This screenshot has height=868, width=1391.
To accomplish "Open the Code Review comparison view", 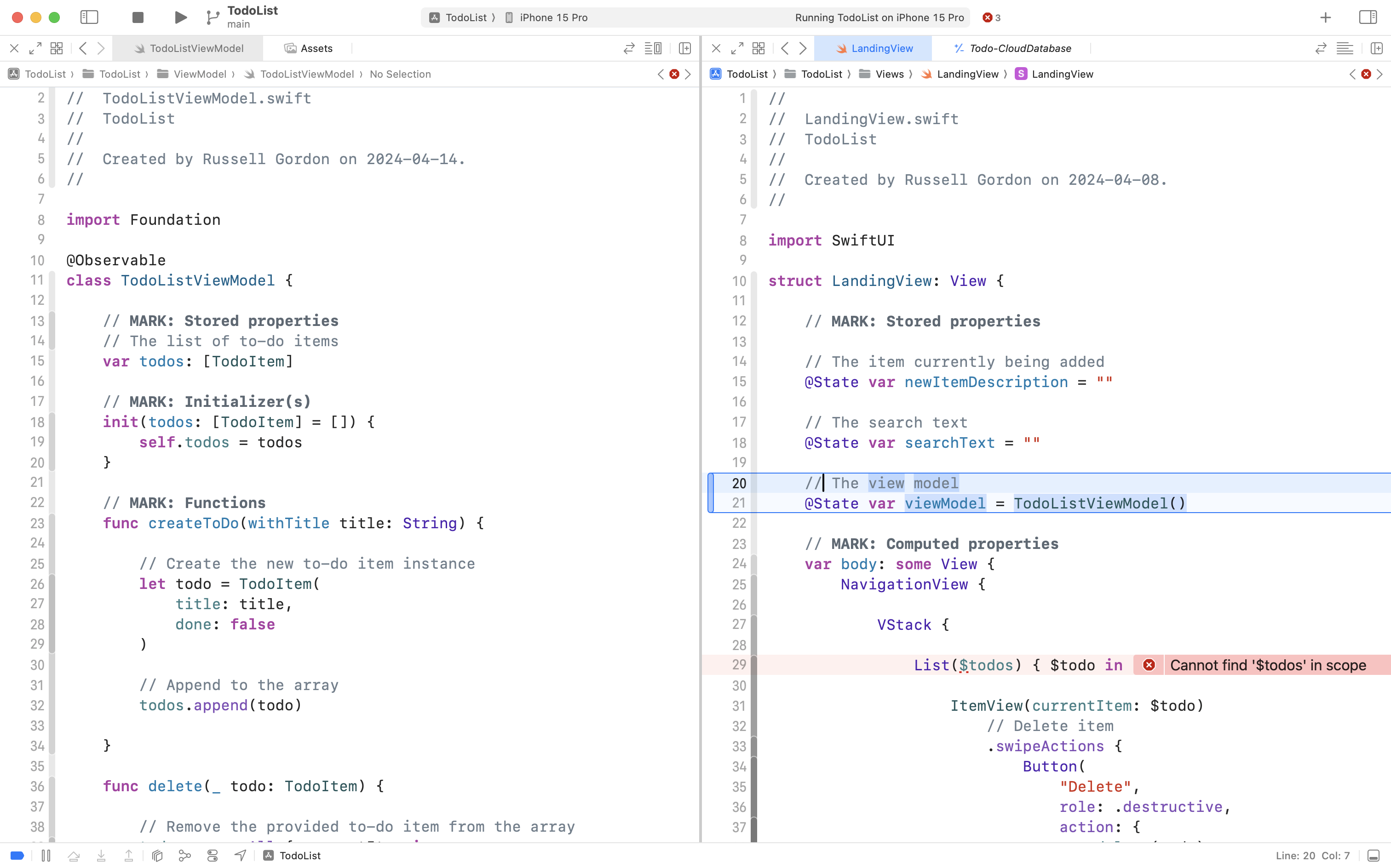I will pyautogui.click(x=629, y=48).
